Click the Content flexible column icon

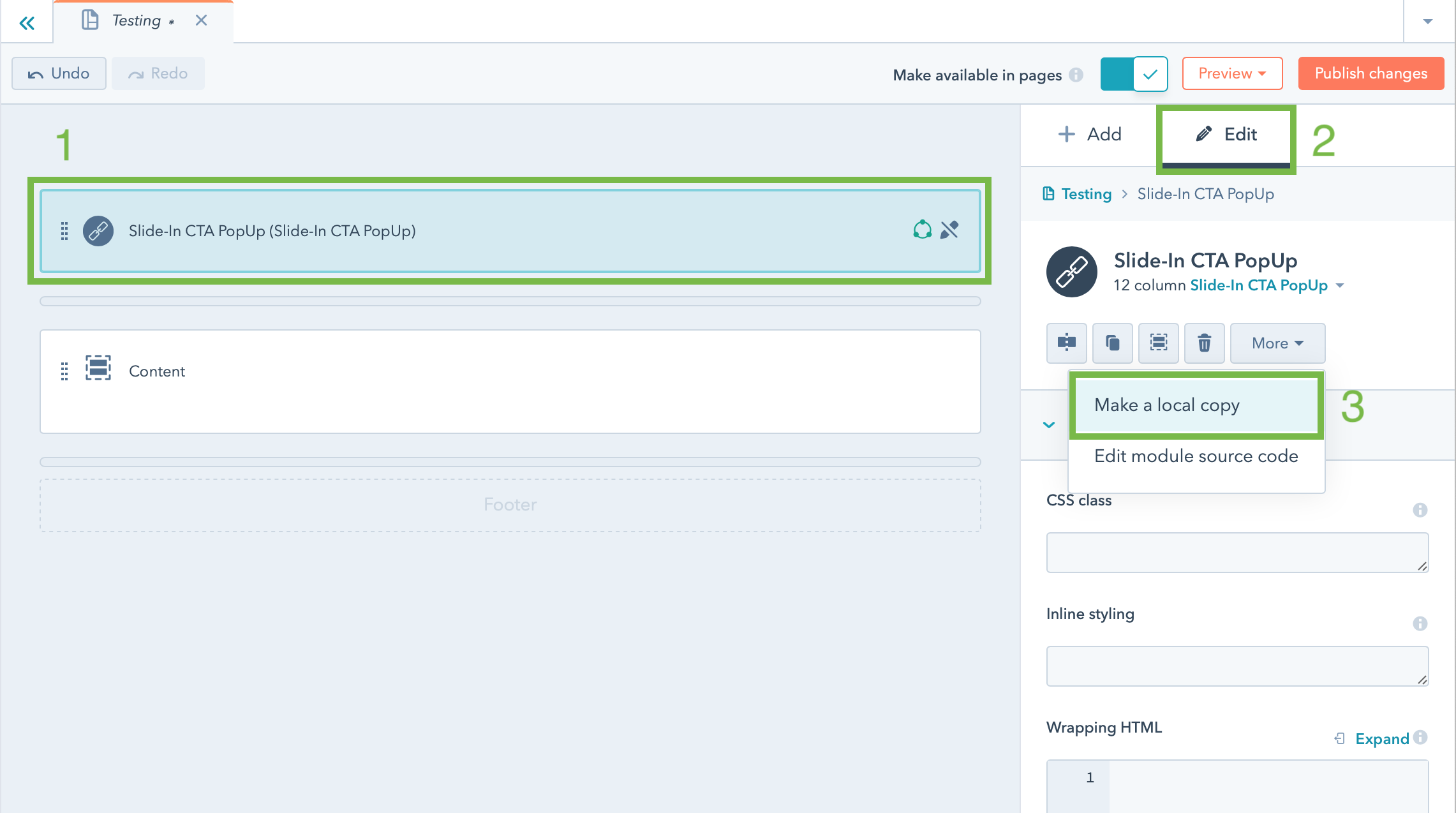click(98, 368)
